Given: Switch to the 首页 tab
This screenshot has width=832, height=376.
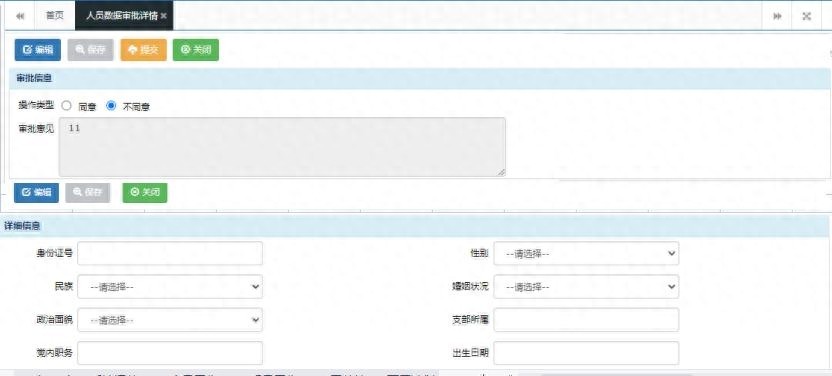Looking at the screenshot, I should pyautogui.click(x=55, y=16).
